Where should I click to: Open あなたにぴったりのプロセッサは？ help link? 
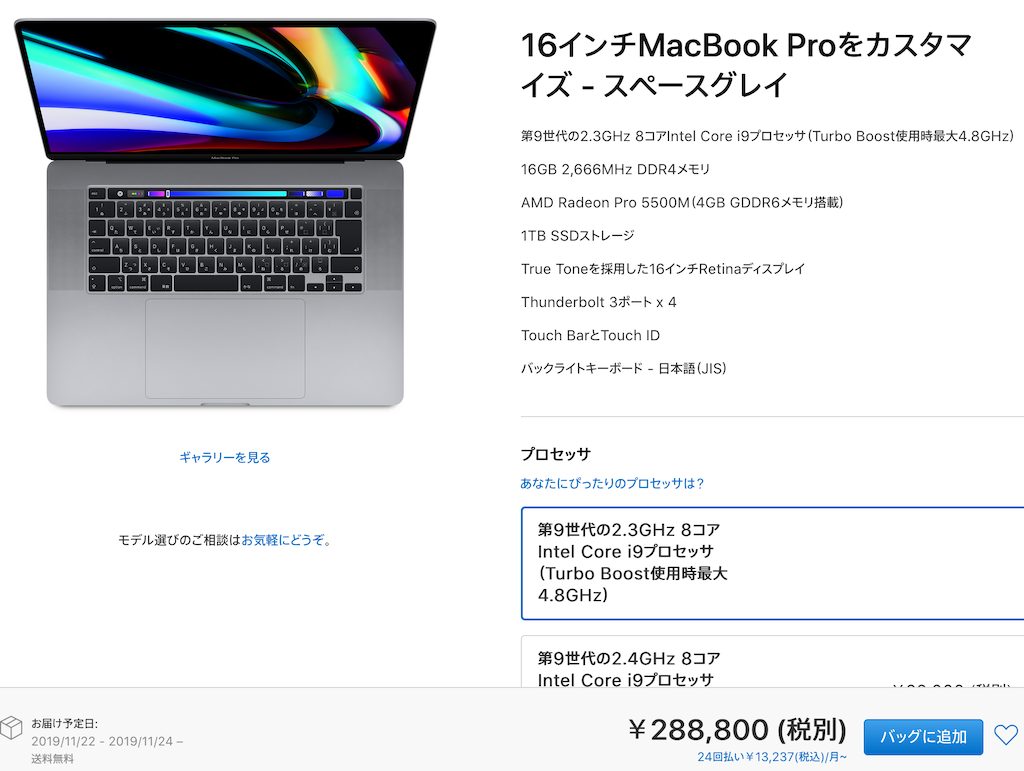tap(612, 483)
